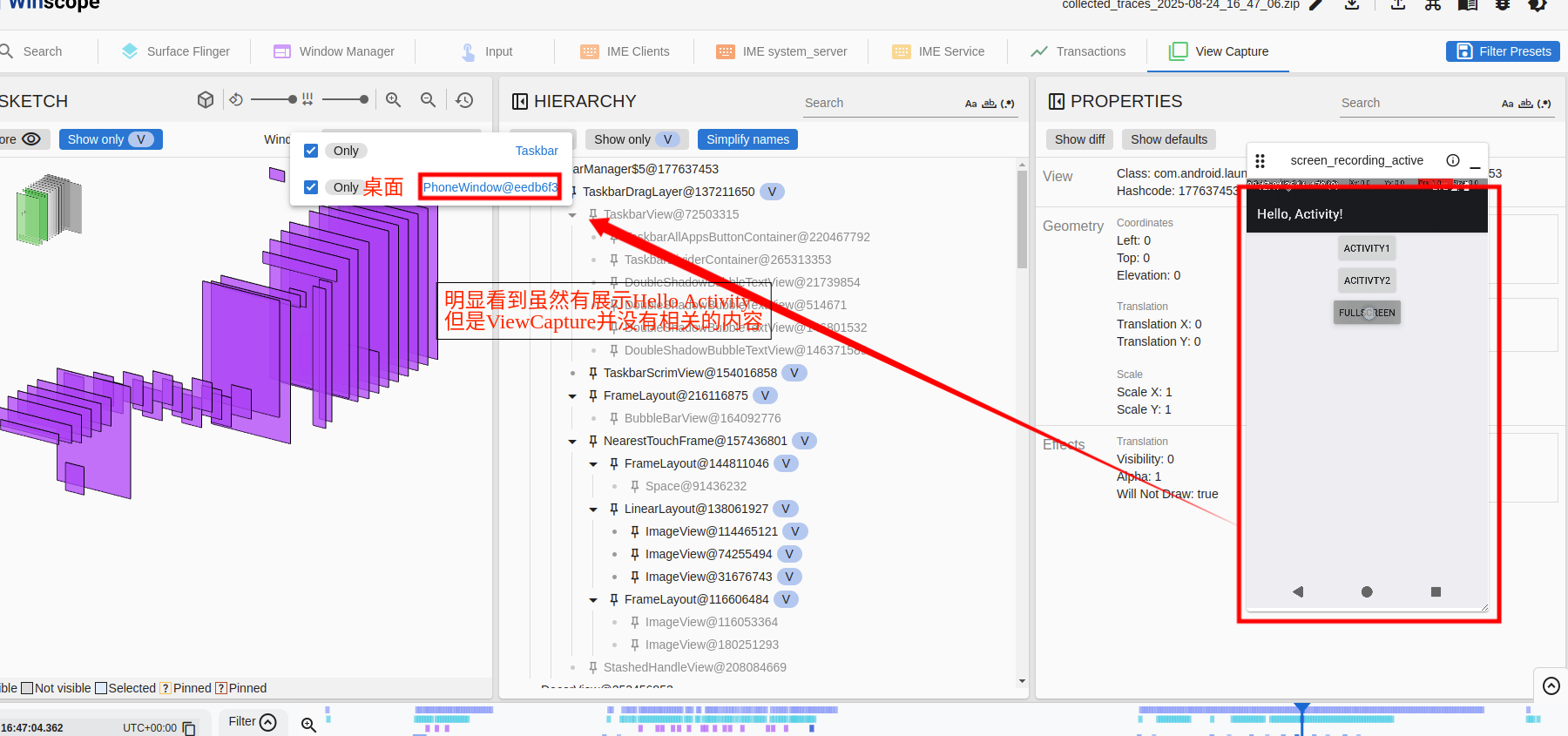The width and height of the screenshot is (1568, 736).
Task: Switch to the Transactions tab
Action: click(1078, 51)
